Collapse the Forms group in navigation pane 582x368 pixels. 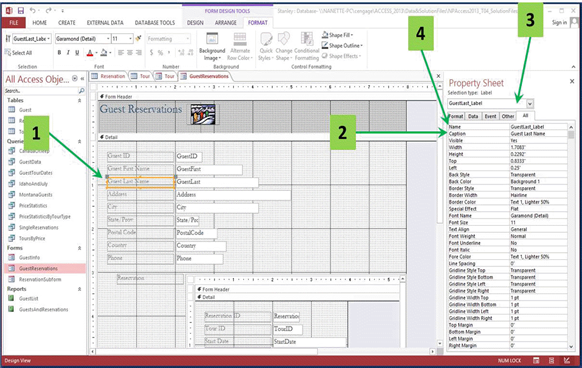tap(79, 248)
